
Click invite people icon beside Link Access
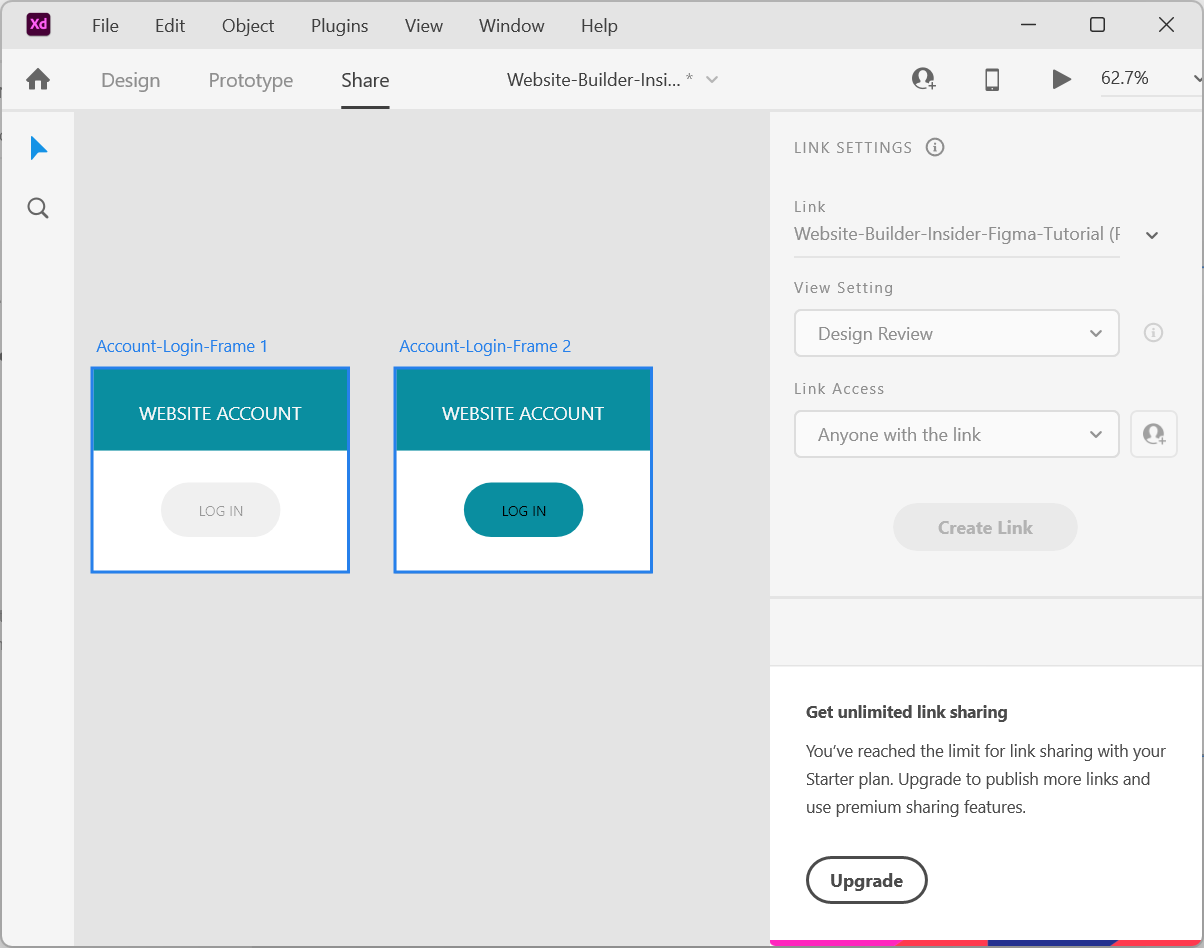point(1153,434)
